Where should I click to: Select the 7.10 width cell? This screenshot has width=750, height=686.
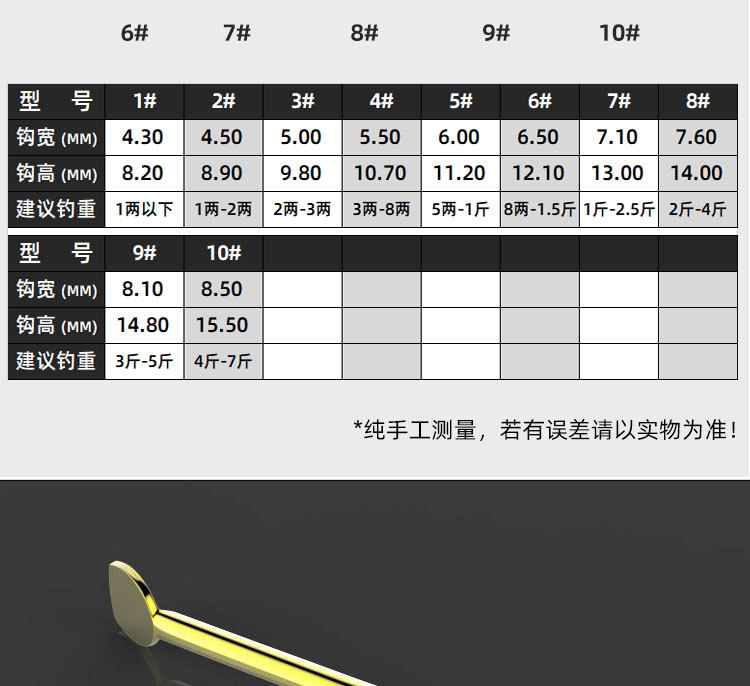(619, 137)
